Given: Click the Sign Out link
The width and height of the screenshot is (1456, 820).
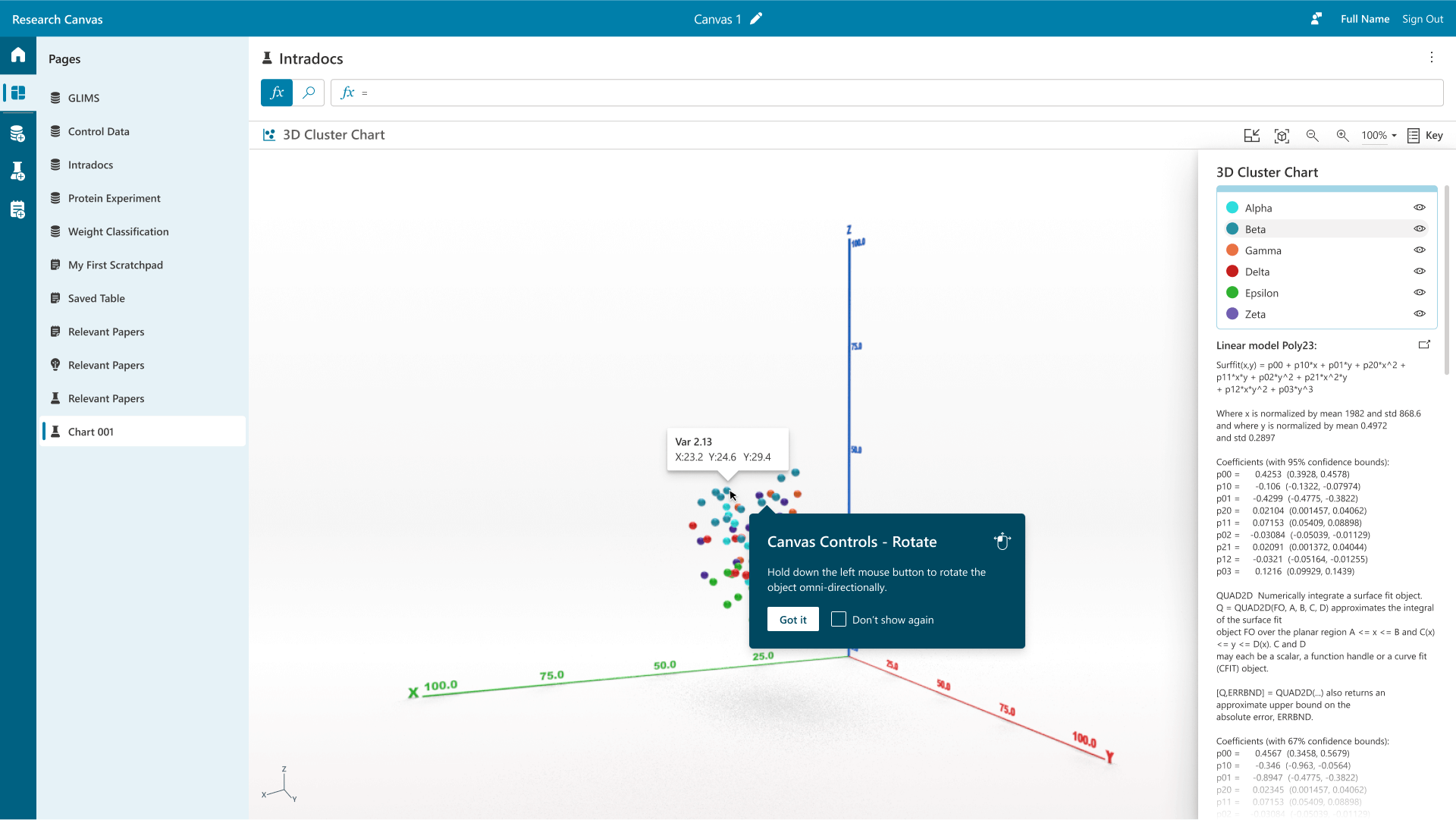Looking at the screenshot, I should pyautogui.click(x=1422, y=19).
